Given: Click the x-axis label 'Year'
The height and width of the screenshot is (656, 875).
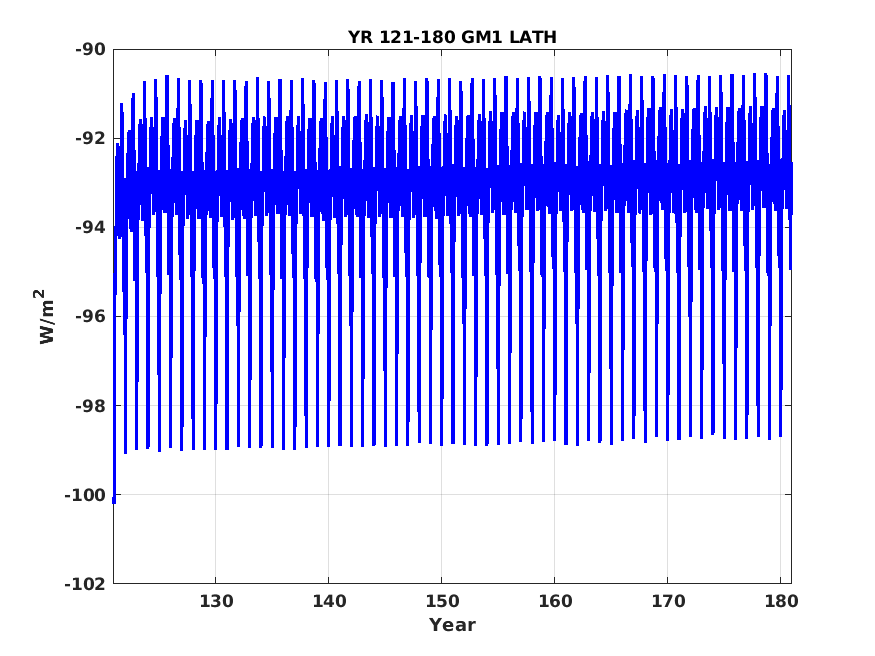Looking at the screenshot, I should 452,625.
